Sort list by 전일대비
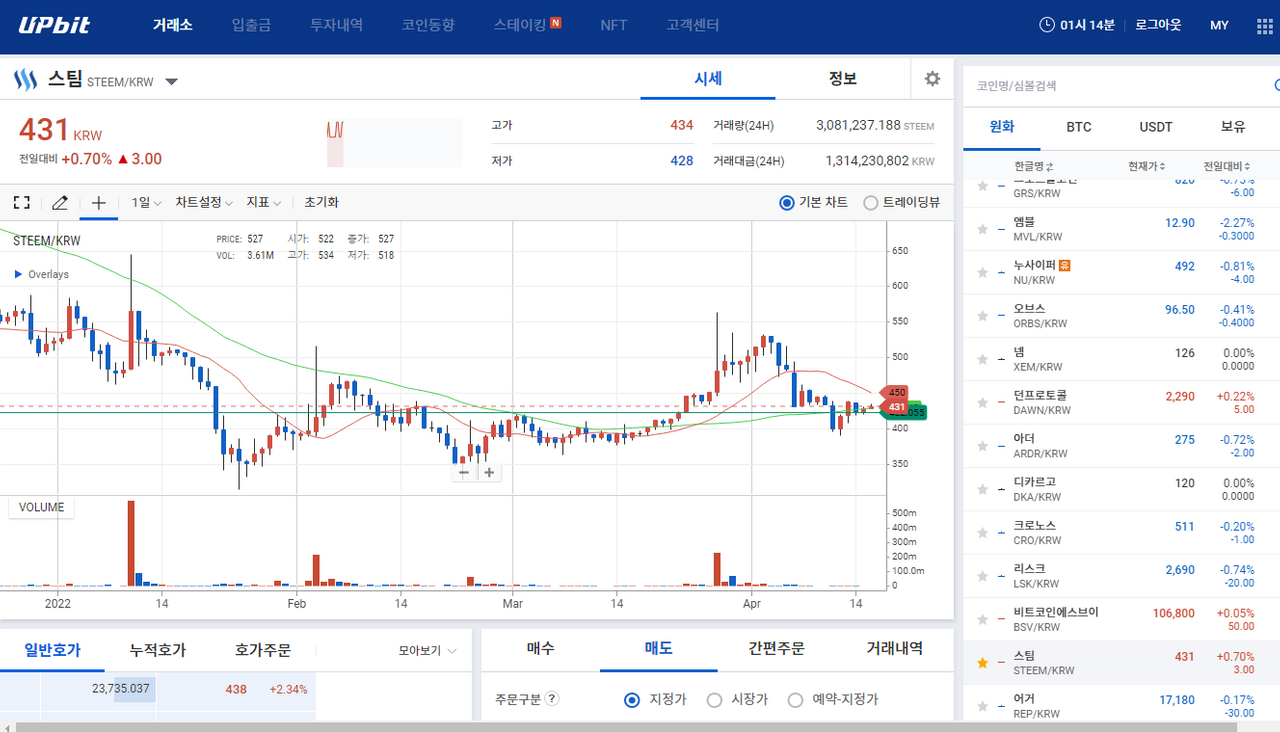The image size is (1280, 732). pyautogui.click(x=1226, y=166)
